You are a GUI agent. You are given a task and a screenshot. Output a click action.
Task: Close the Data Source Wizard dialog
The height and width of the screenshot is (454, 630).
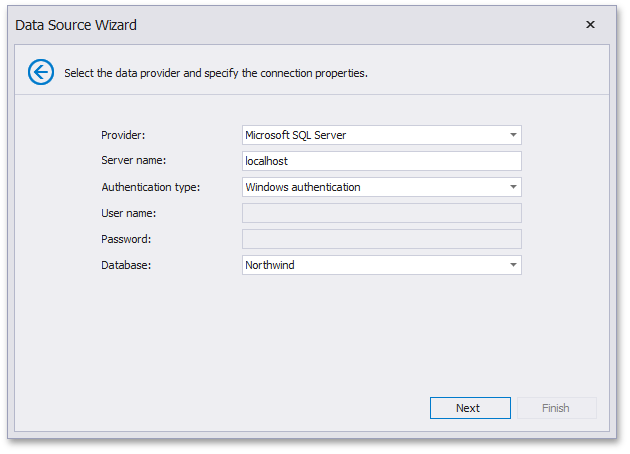(590, 25)
